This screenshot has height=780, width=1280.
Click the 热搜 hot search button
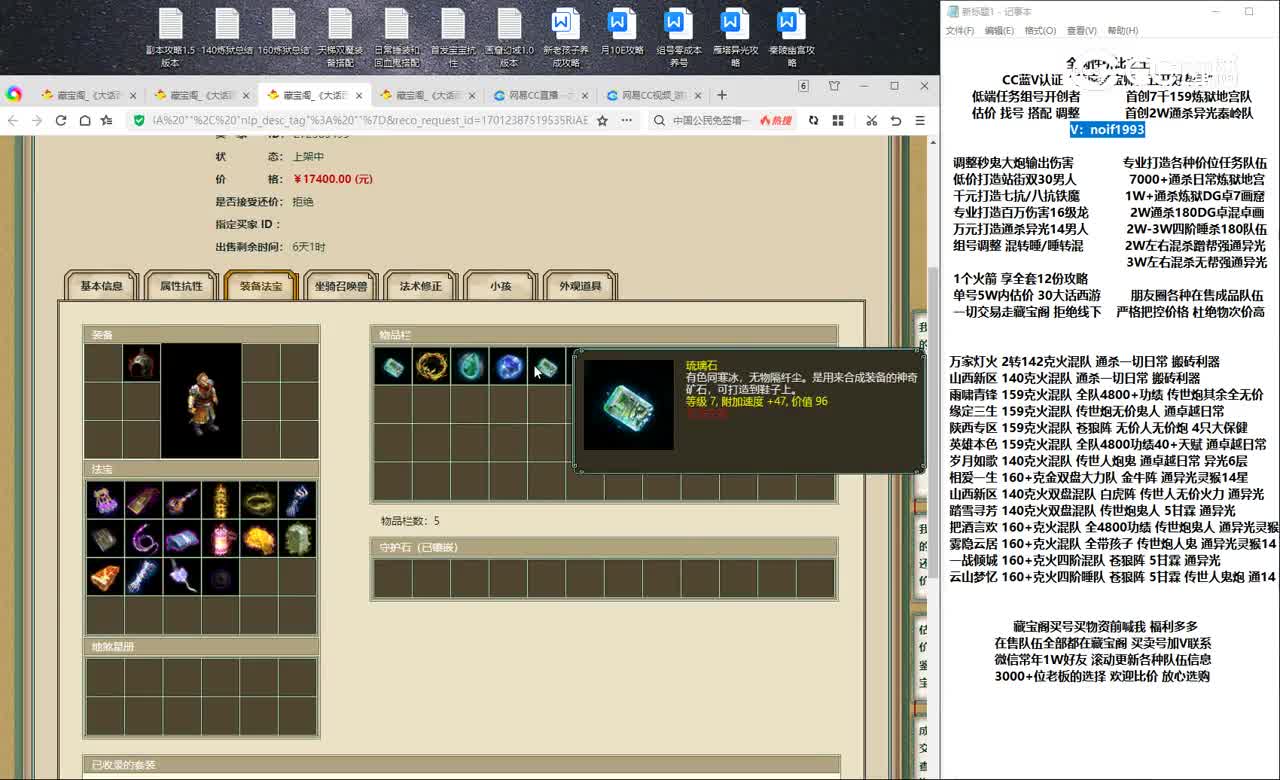pyautogui.click(x=776, y=120)
